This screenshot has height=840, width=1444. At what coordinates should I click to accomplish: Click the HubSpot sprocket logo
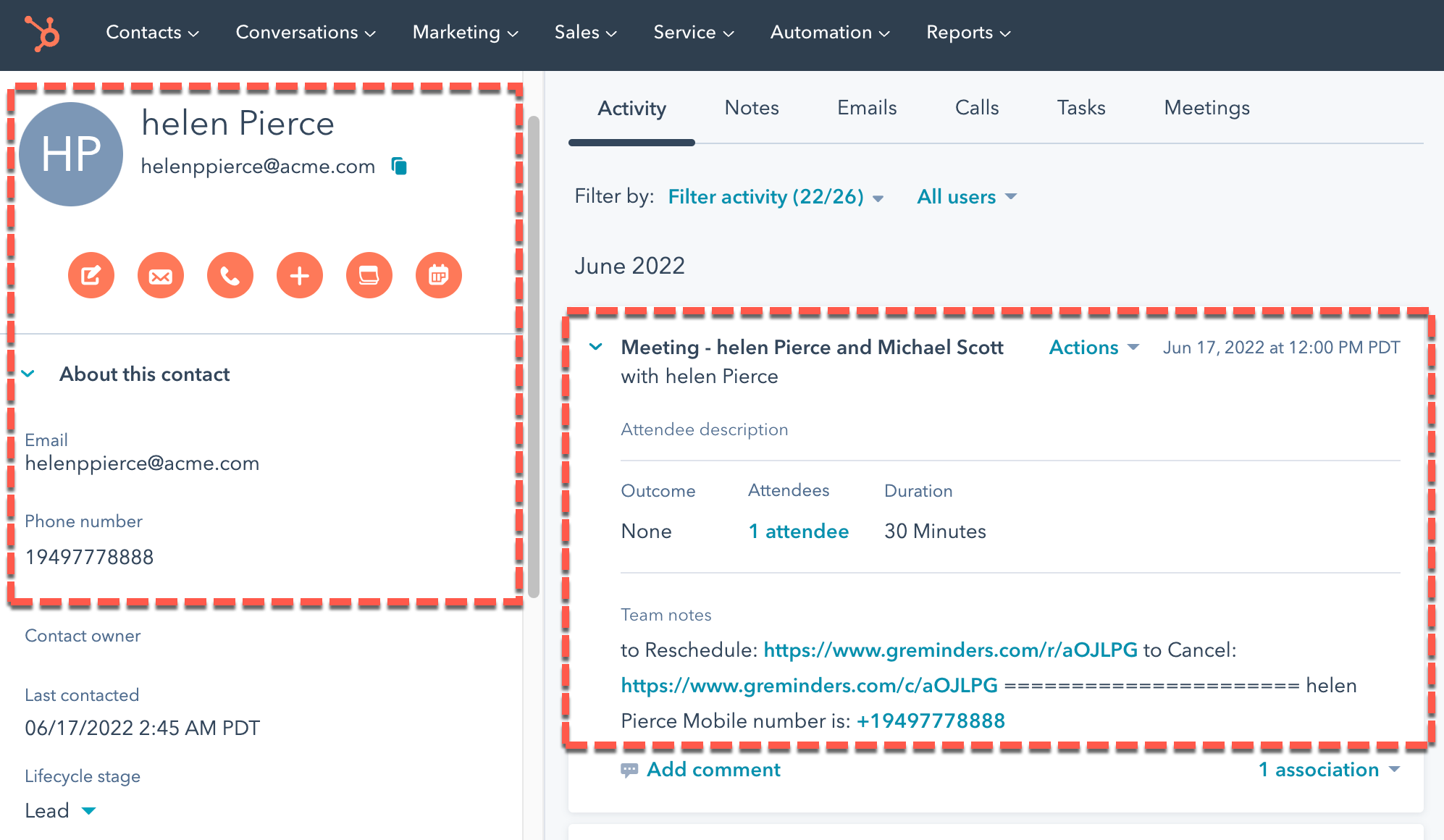42,32
